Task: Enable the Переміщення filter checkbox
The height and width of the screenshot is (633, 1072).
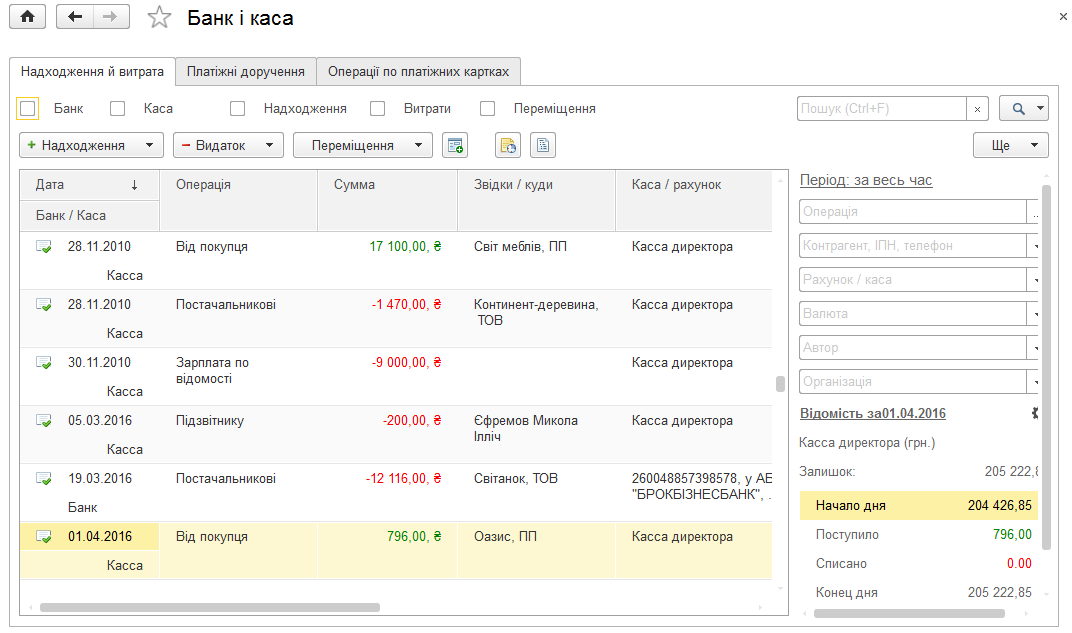Action: (x=487, y=109)
